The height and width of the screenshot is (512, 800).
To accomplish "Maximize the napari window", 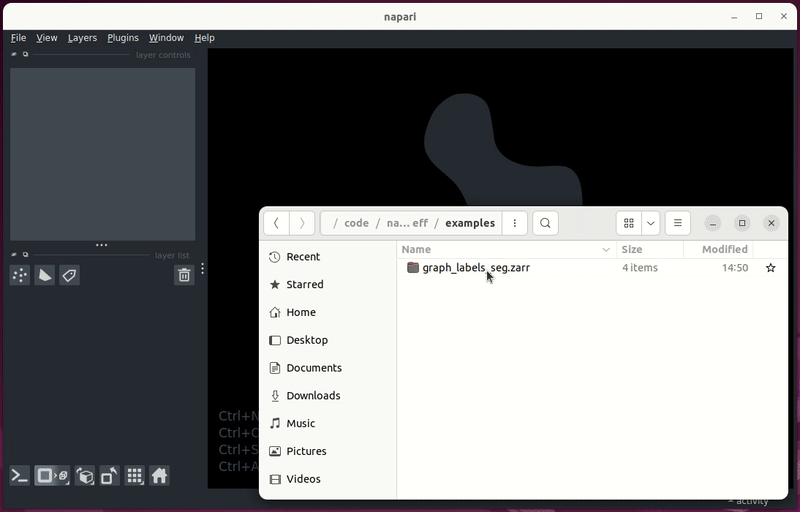I will (759, 16).
